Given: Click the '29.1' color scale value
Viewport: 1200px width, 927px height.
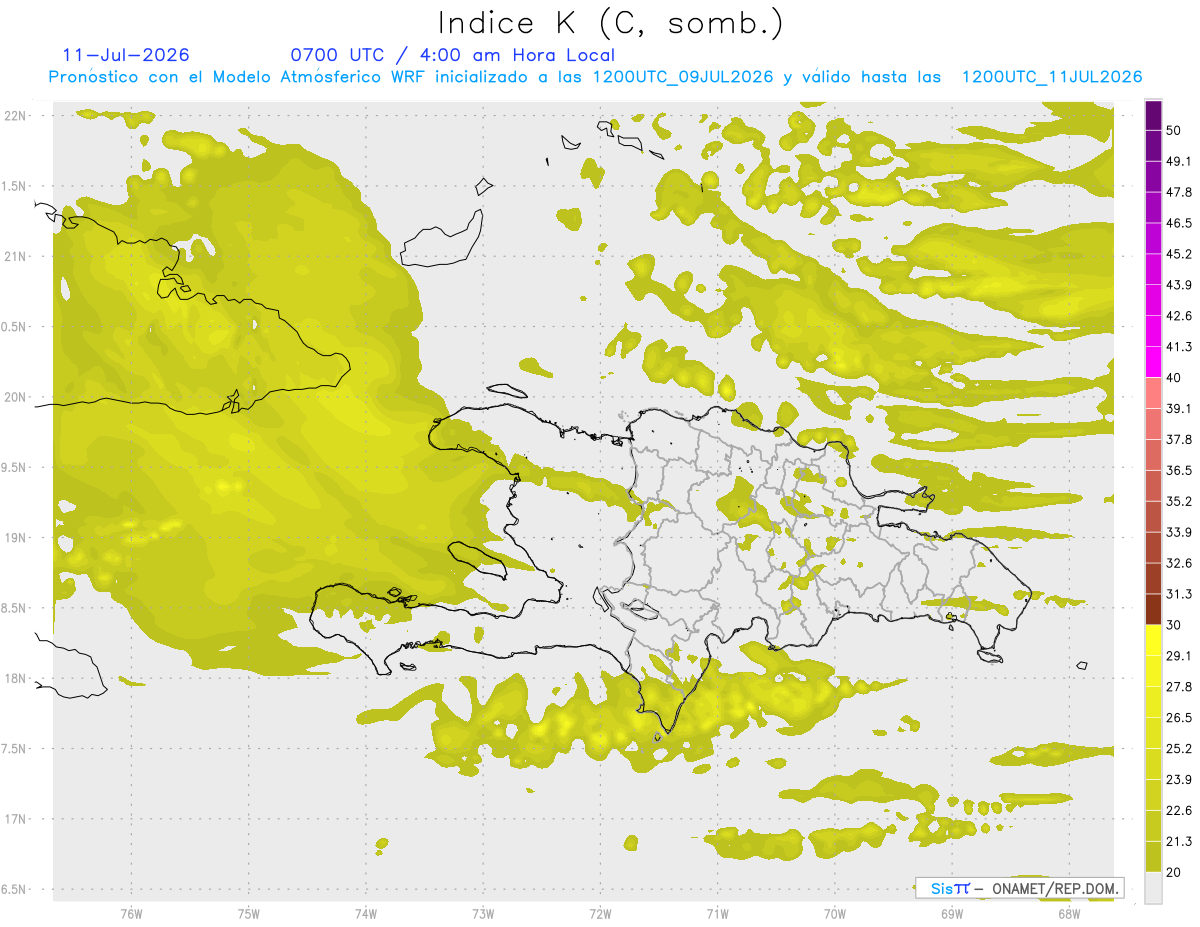Looking at the screenshot, I should point(1179,656).
